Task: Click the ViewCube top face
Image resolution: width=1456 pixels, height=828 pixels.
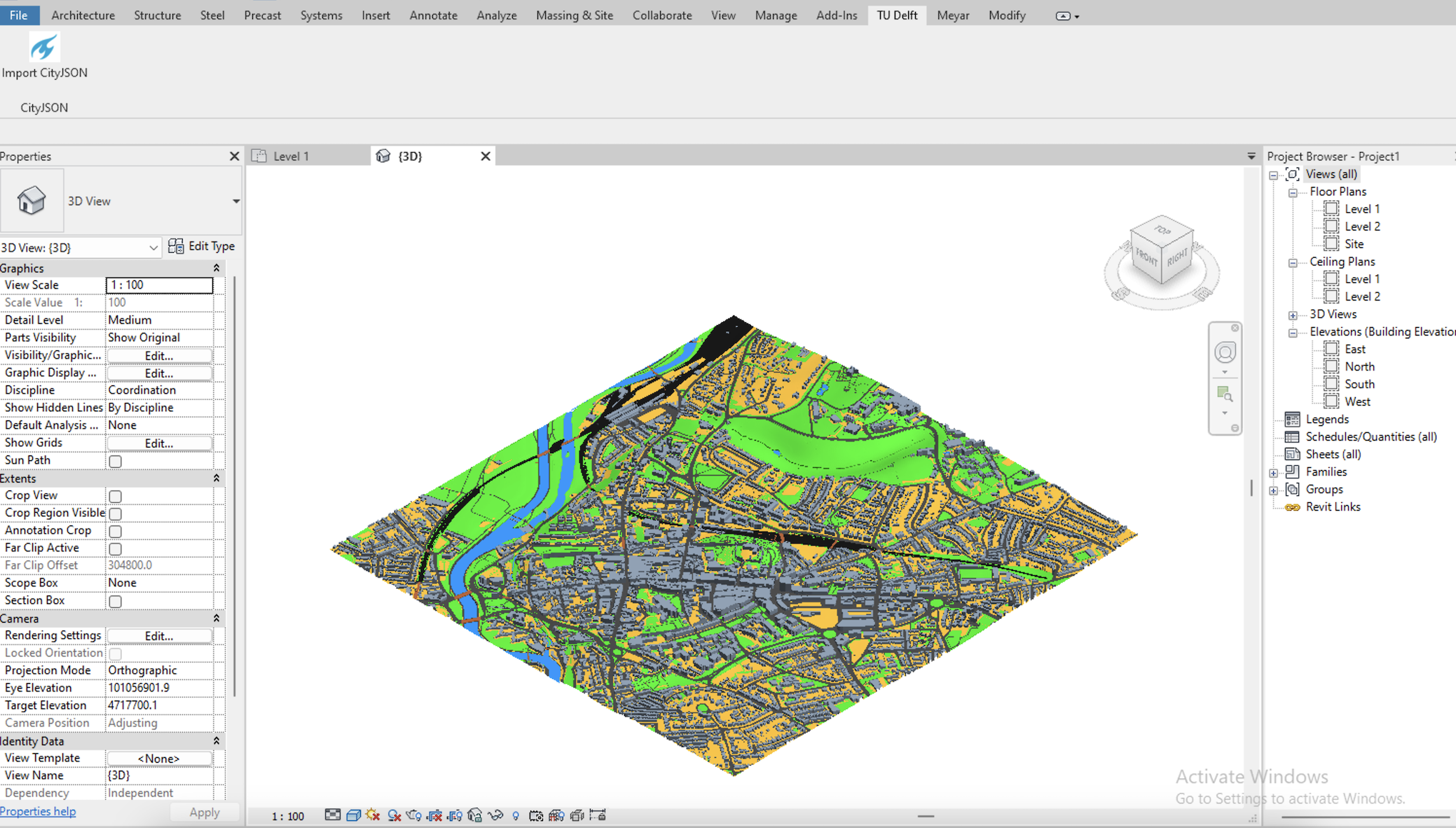Action: (x=1162, y=231)
